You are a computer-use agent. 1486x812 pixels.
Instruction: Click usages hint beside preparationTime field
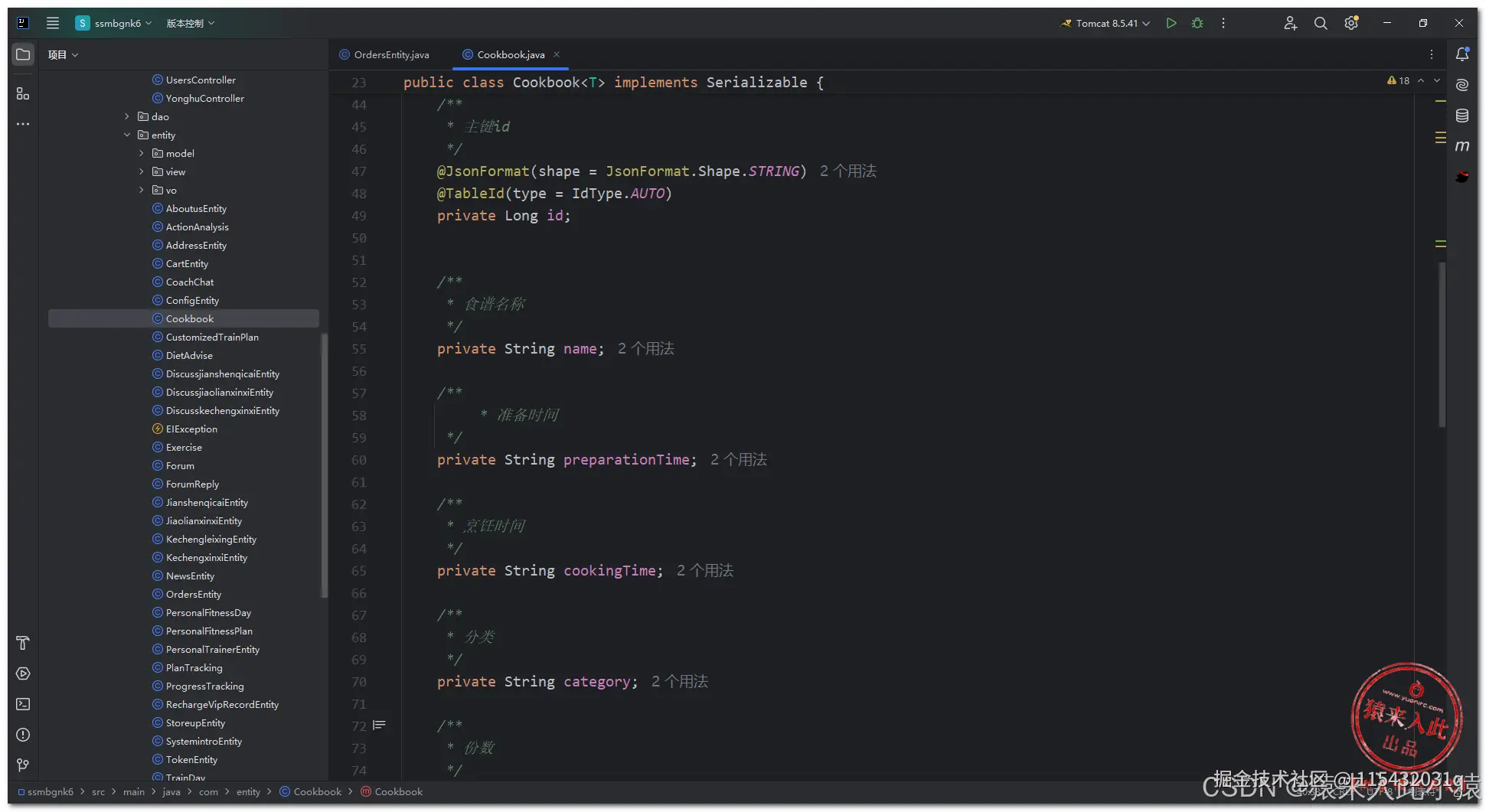click(739, 459)
